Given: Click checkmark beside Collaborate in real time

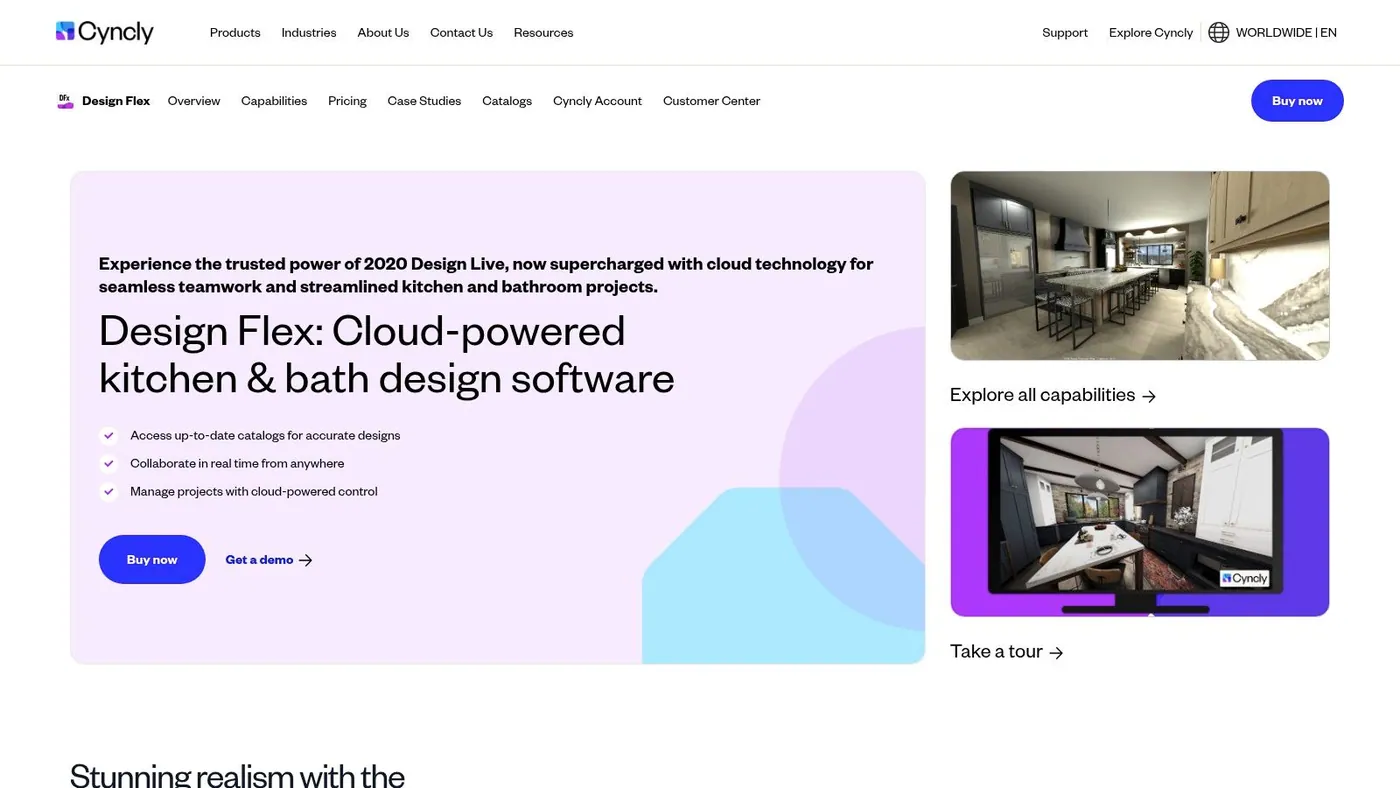Looking at the screenshot, I should coord(109,464).
